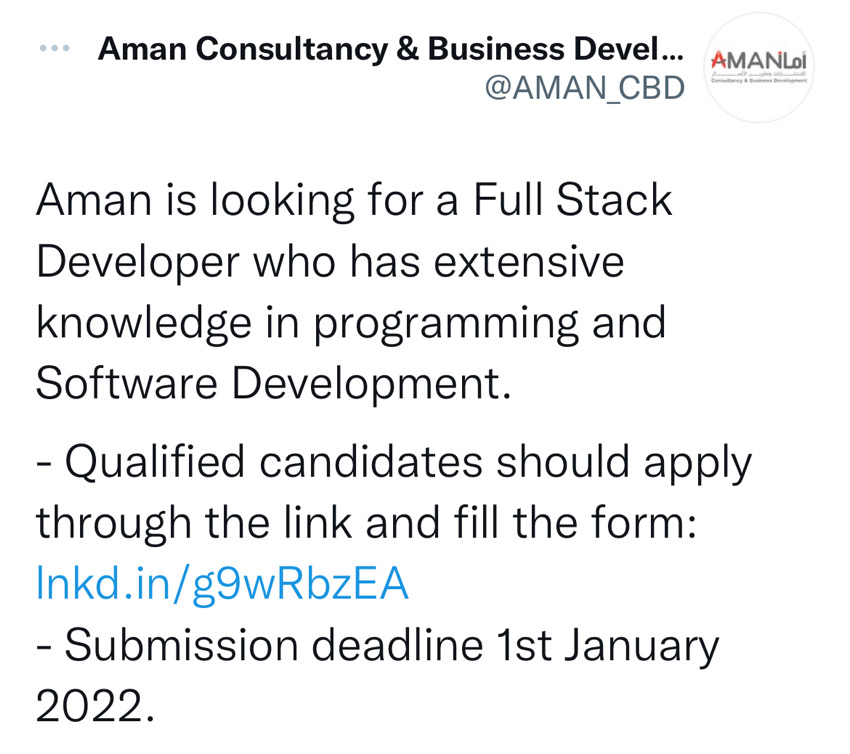Click the 'through the link and fill the form:' line
Viewport: 850px width, 754px height.
coord(366,523)
